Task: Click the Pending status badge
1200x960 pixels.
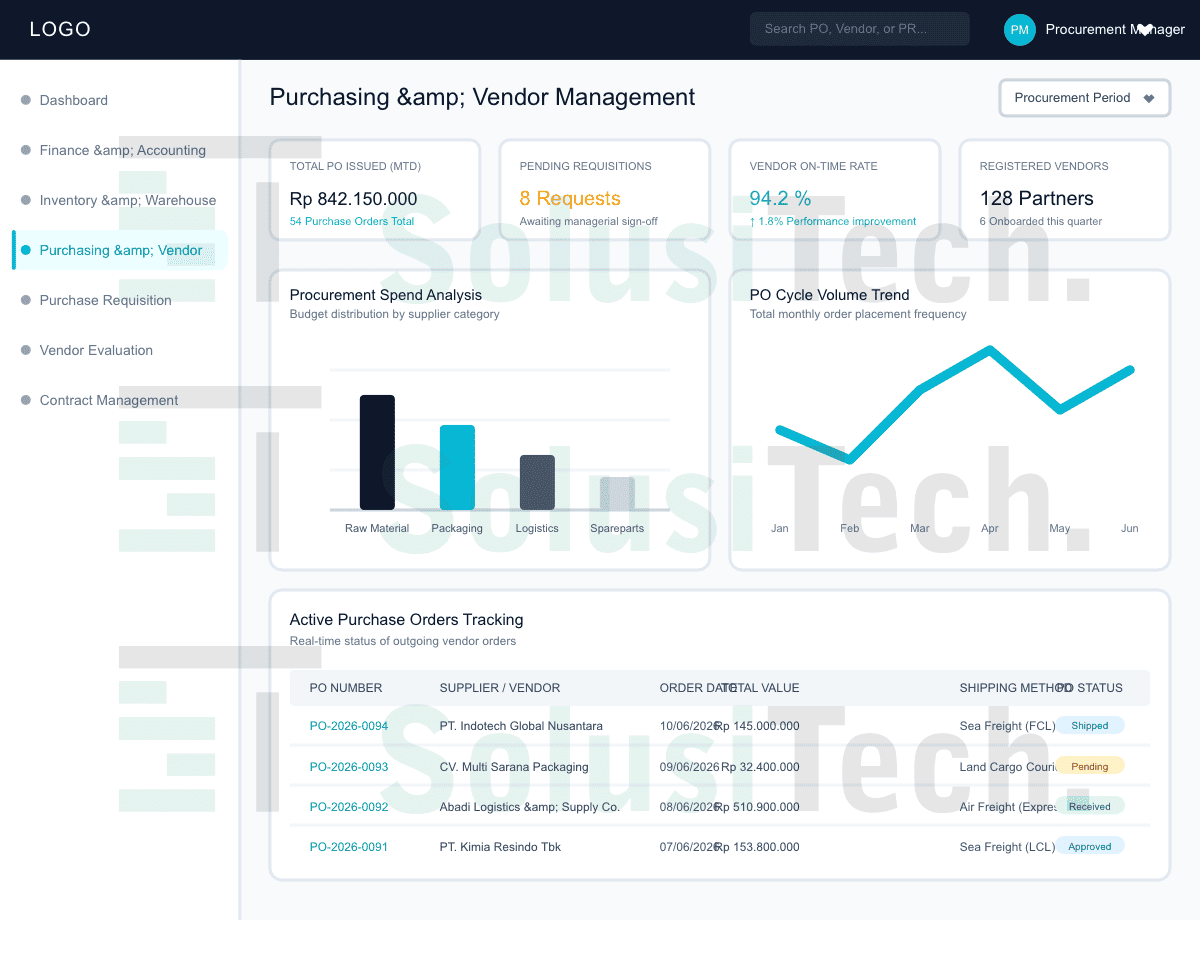Action: pos(1090,767)
